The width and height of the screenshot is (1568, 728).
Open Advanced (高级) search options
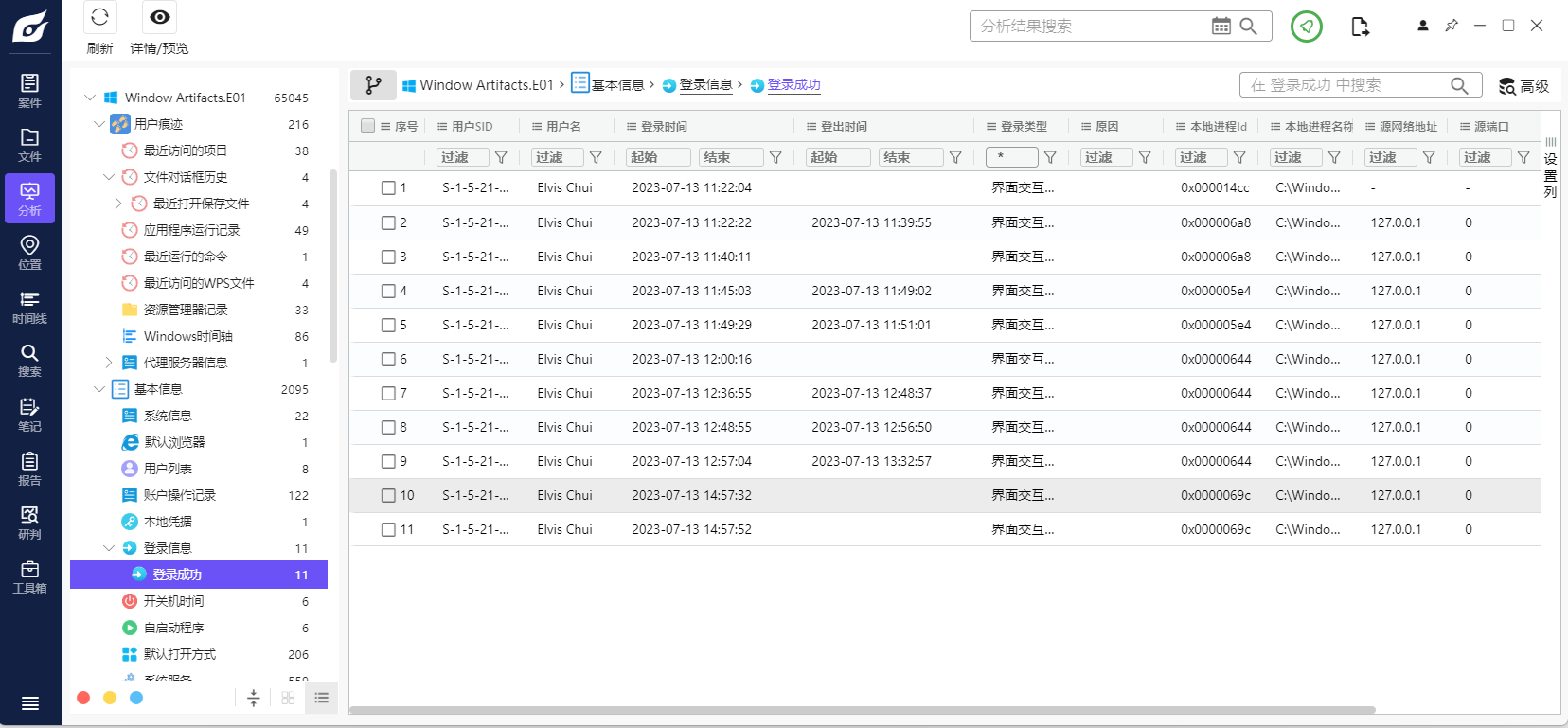[1523, 86]
